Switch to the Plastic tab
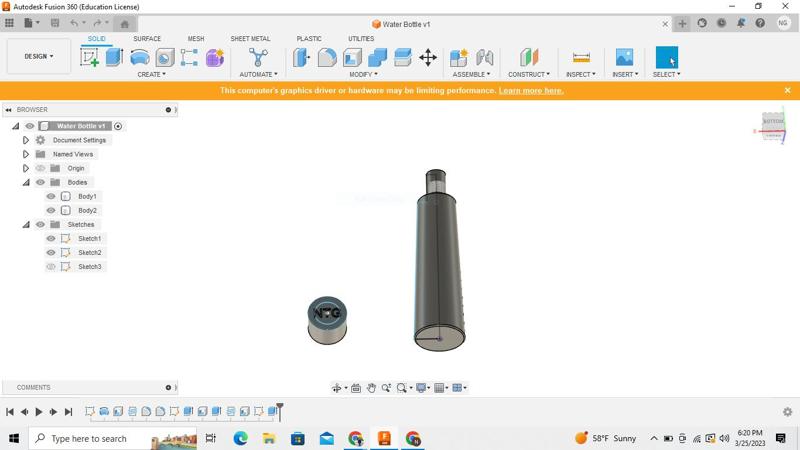 coord(309,39)
